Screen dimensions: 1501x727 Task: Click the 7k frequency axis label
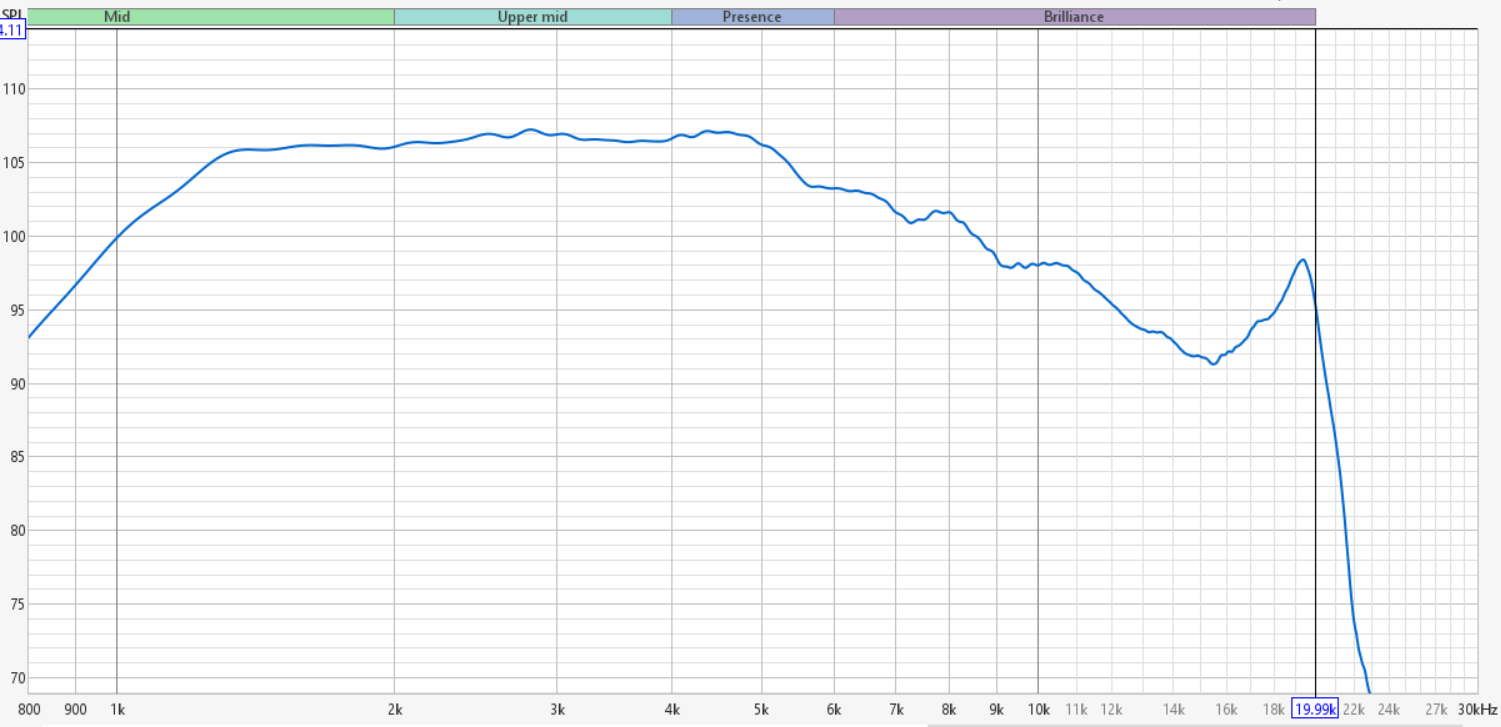tap(897, 709)
